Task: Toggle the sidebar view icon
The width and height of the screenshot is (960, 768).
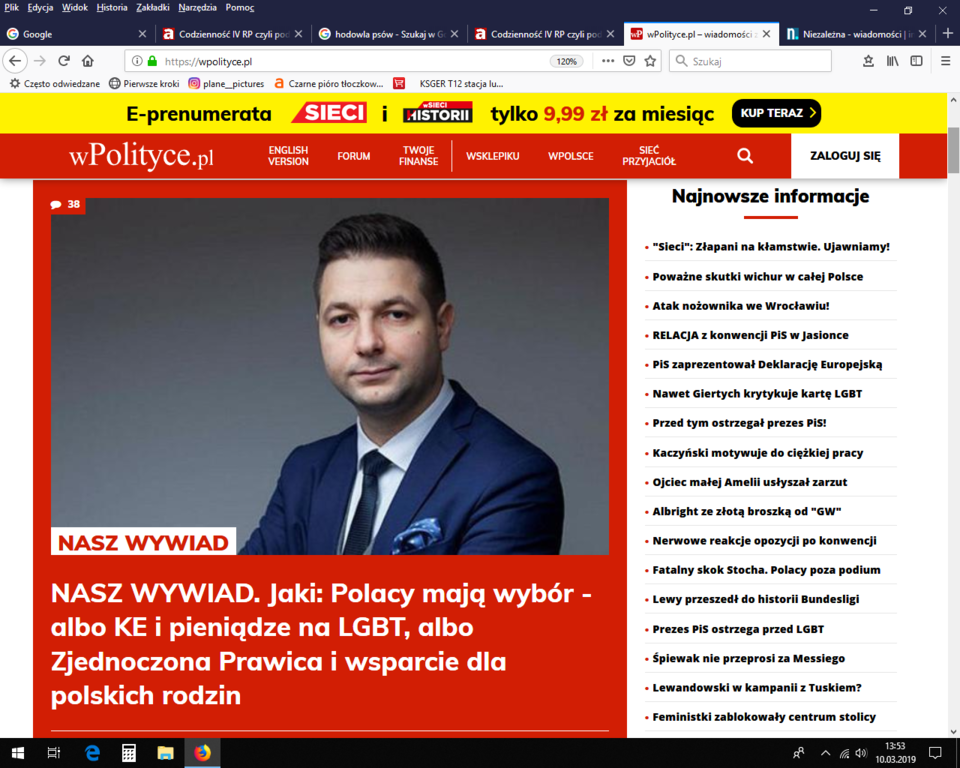Action: pos(916,61)
